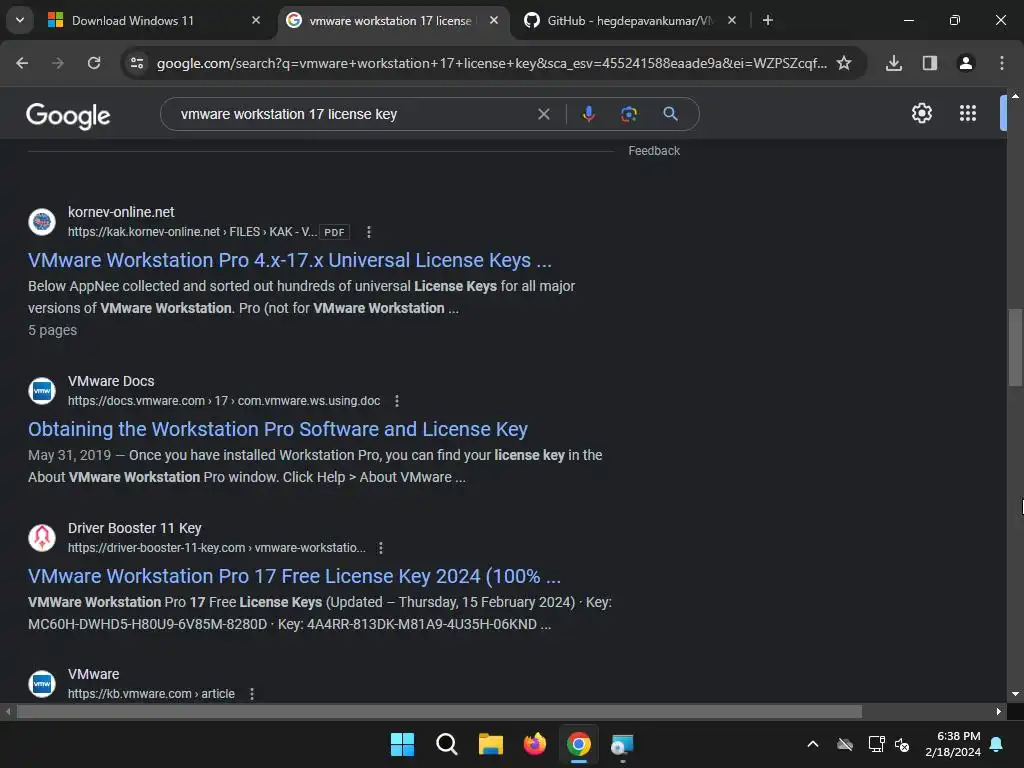Bookmark this page with the star icon
This screenshot has width=1024, height=768.
[844, 63]
